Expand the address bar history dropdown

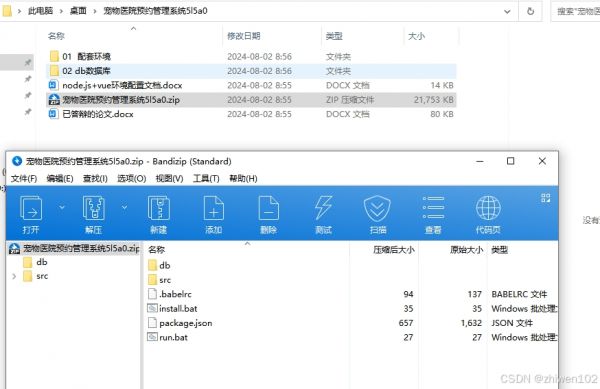[x=507, y=11]
